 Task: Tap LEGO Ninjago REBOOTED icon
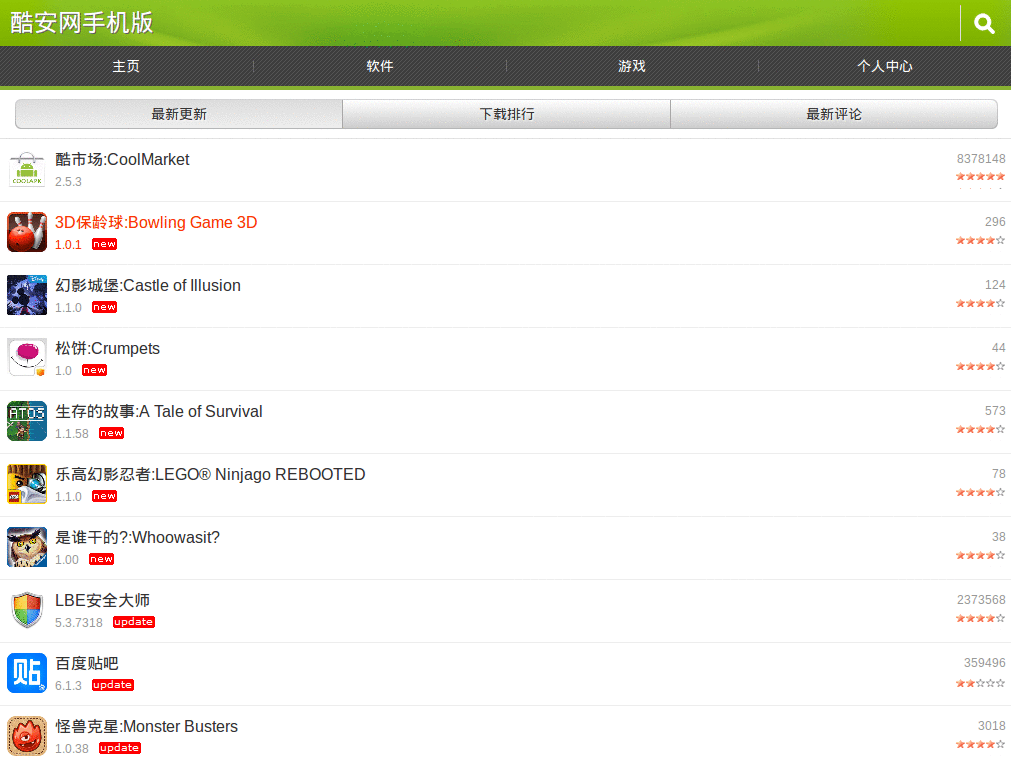[27, 484]
